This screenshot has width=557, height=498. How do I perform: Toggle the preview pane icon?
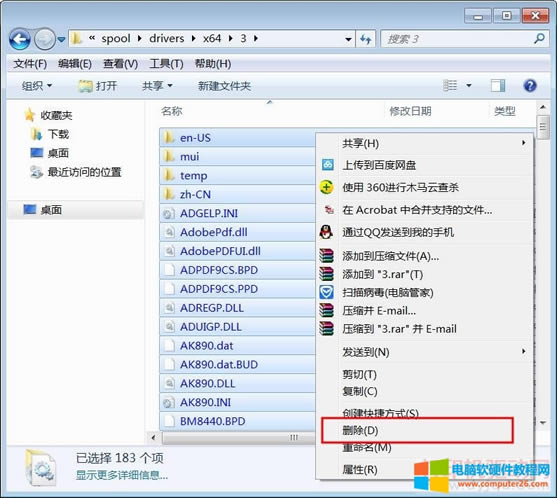click(498, 86)
